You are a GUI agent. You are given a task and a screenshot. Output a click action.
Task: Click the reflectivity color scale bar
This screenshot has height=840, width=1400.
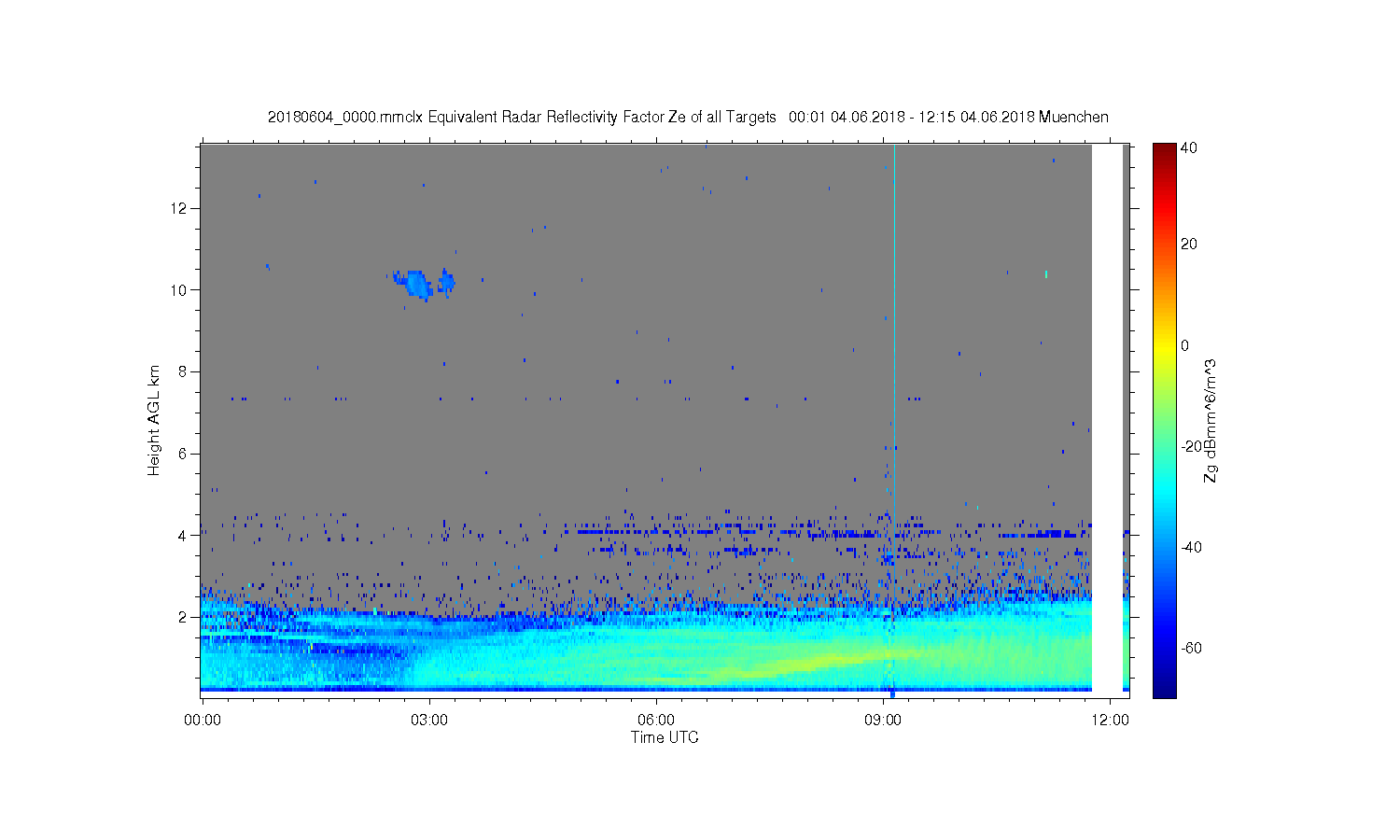click(1164, 420)
